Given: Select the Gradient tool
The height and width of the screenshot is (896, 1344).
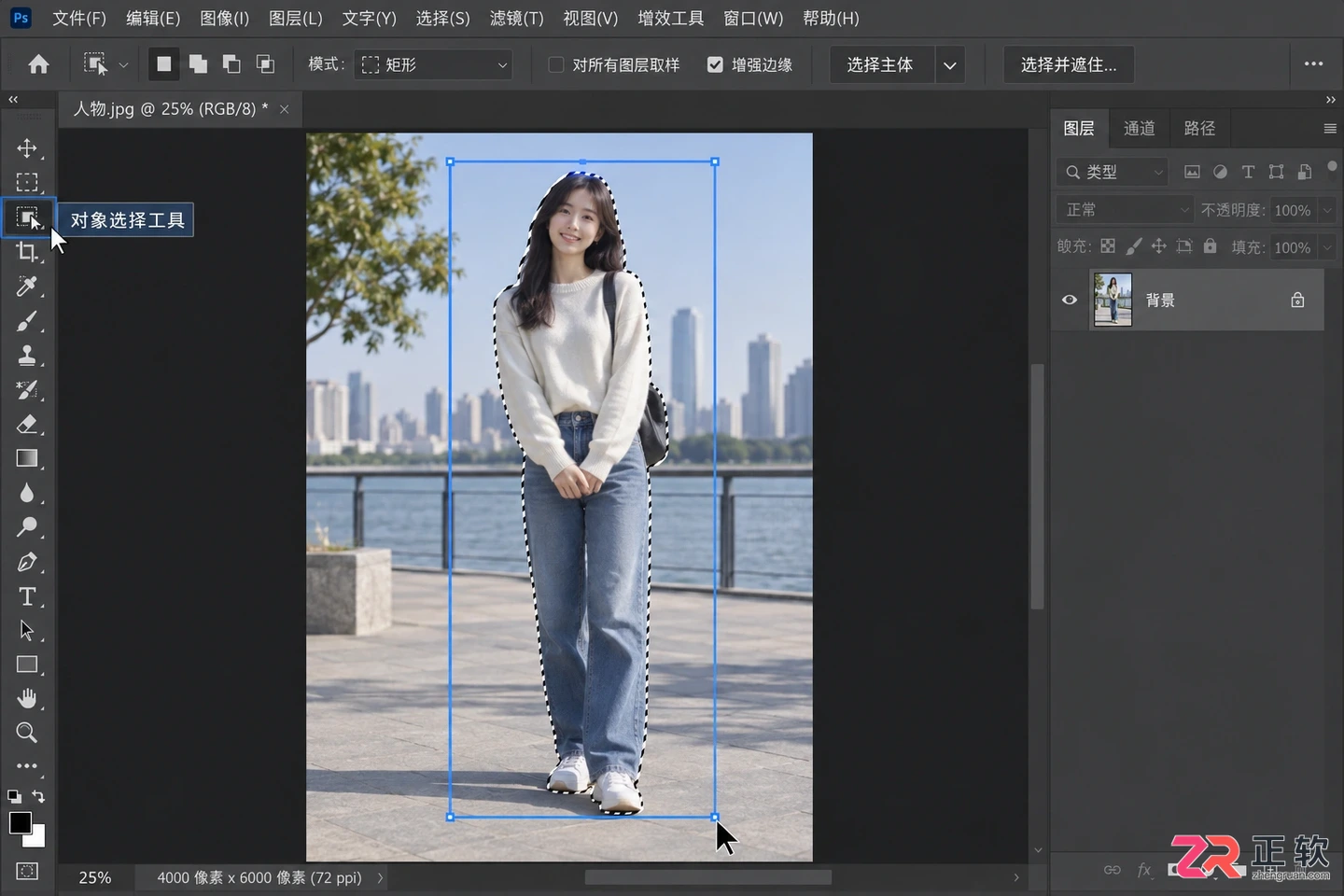Looking at the screenshot, I should [x=27, y=458].
